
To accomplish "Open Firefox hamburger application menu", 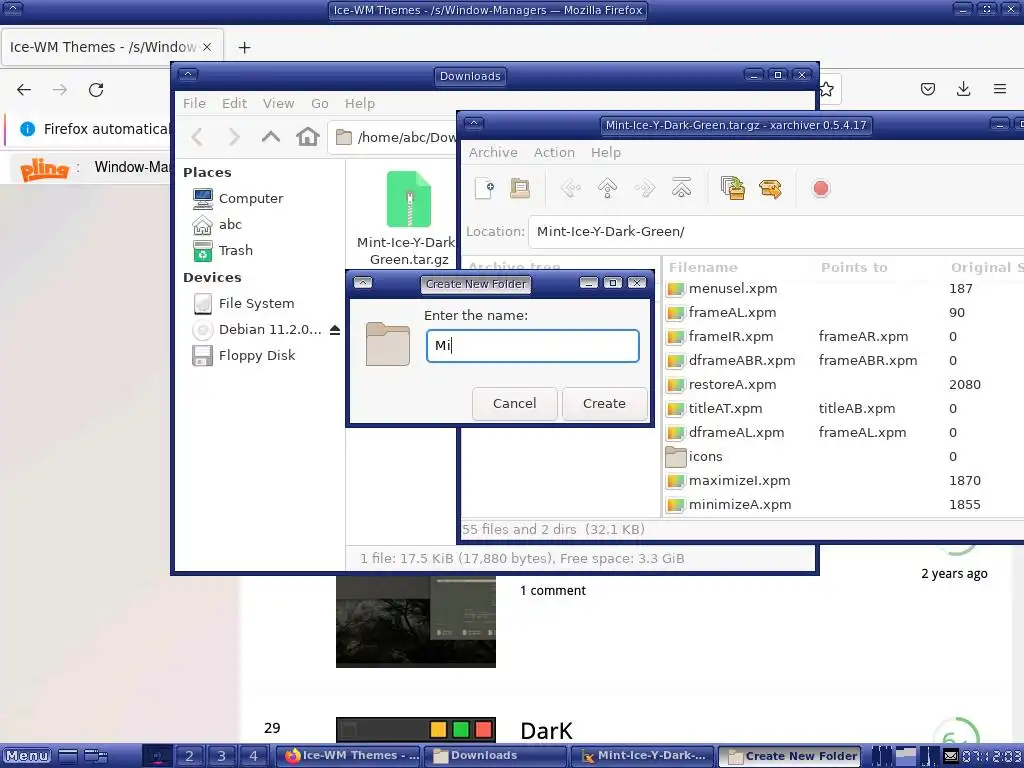I will pyautogui.click(x=1000, y=89).
